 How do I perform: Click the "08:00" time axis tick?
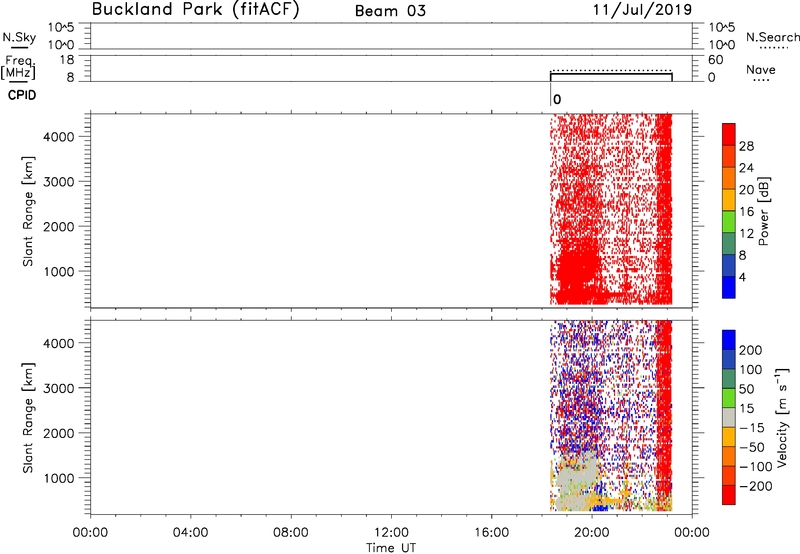coord(291,533)
